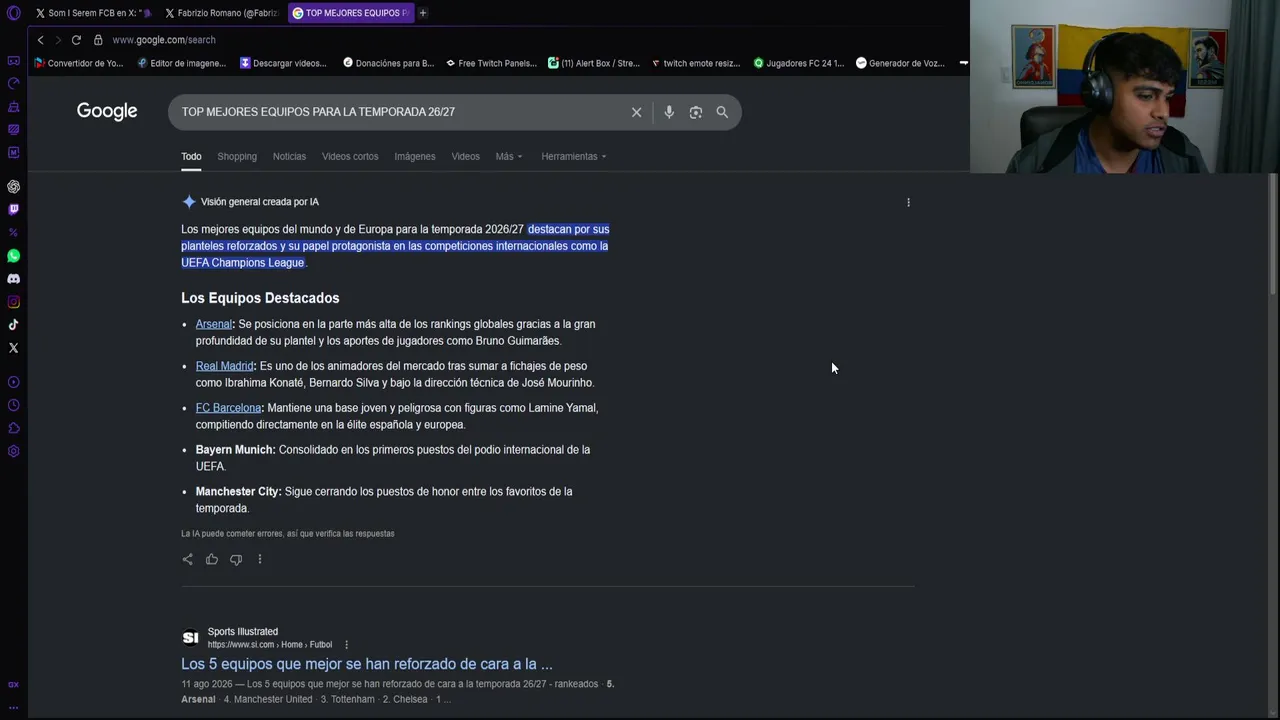The width and height of the screenshot is (1280, 720).
Task: Open extensions cube icon in sidebar
Action: tap(13, 428)
